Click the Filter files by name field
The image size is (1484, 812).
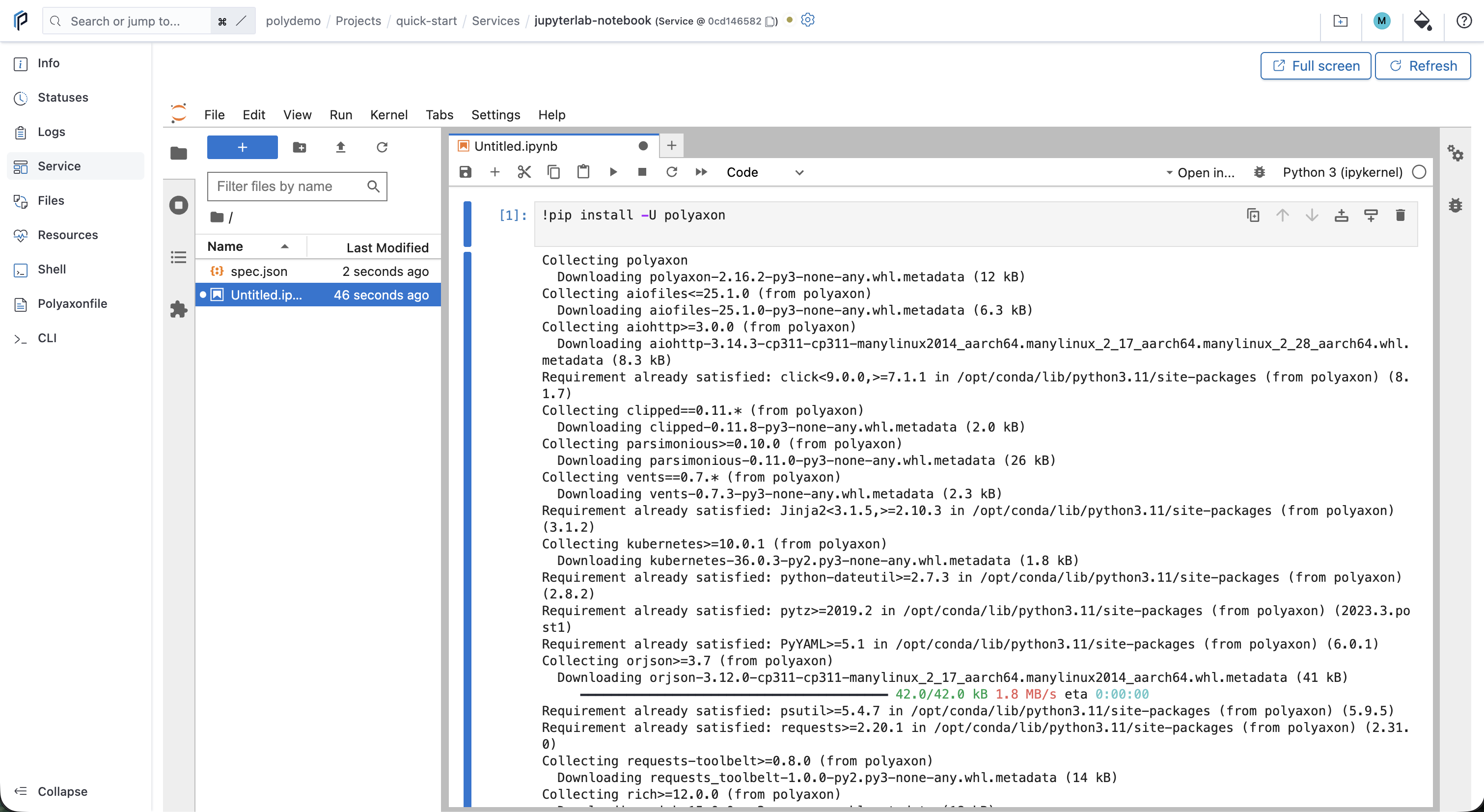[297, 187]
